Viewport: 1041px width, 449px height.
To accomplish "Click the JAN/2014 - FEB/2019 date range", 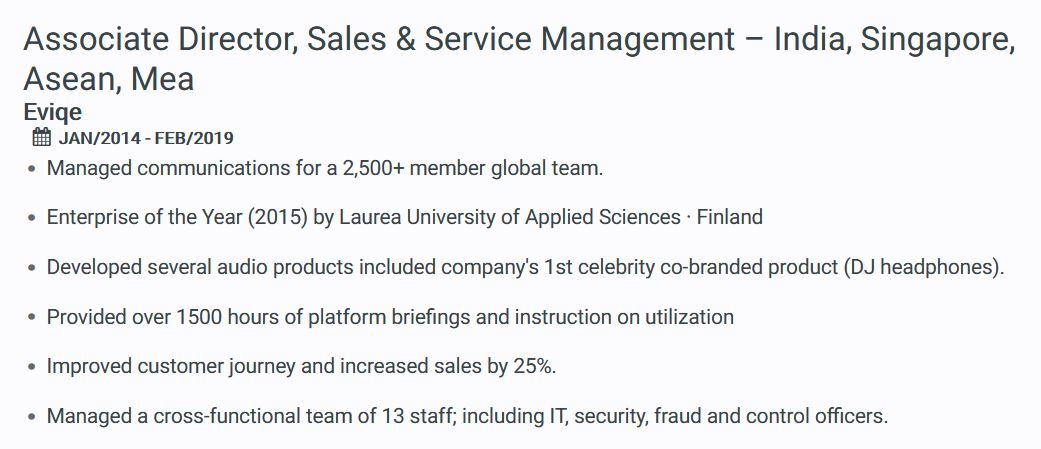I will [146, 138].
